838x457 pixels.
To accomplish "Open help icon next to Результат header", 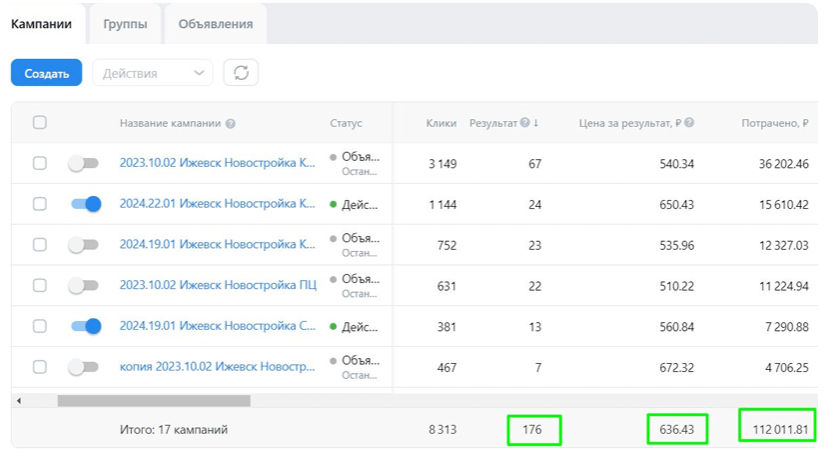I will [x=525, y=122].
